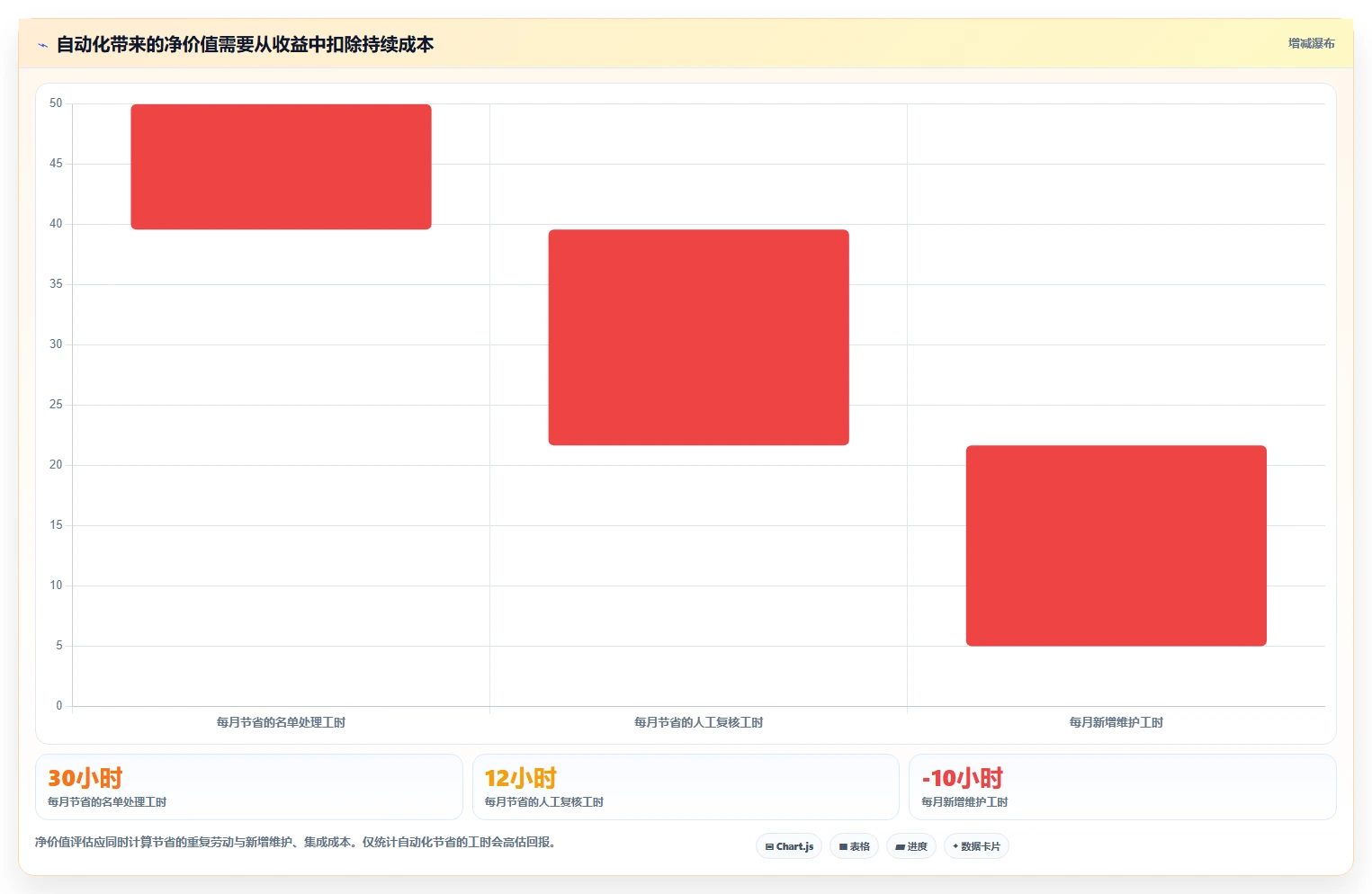Click the y-axis value 50
The width and height of the screenshot is (1372, 894).
coord(56,103)
